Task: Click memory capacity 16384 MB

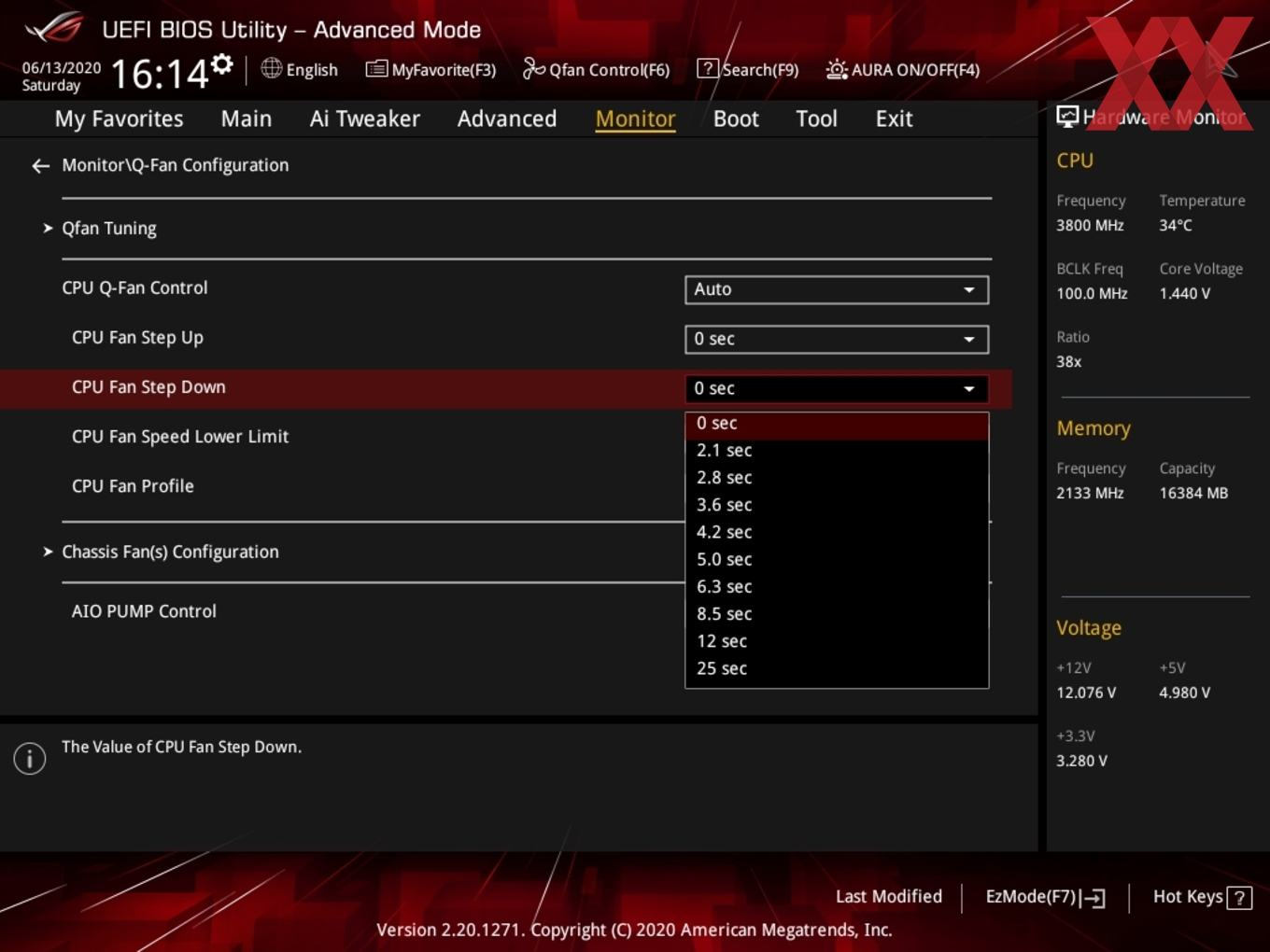Action: coord(1193,494)
